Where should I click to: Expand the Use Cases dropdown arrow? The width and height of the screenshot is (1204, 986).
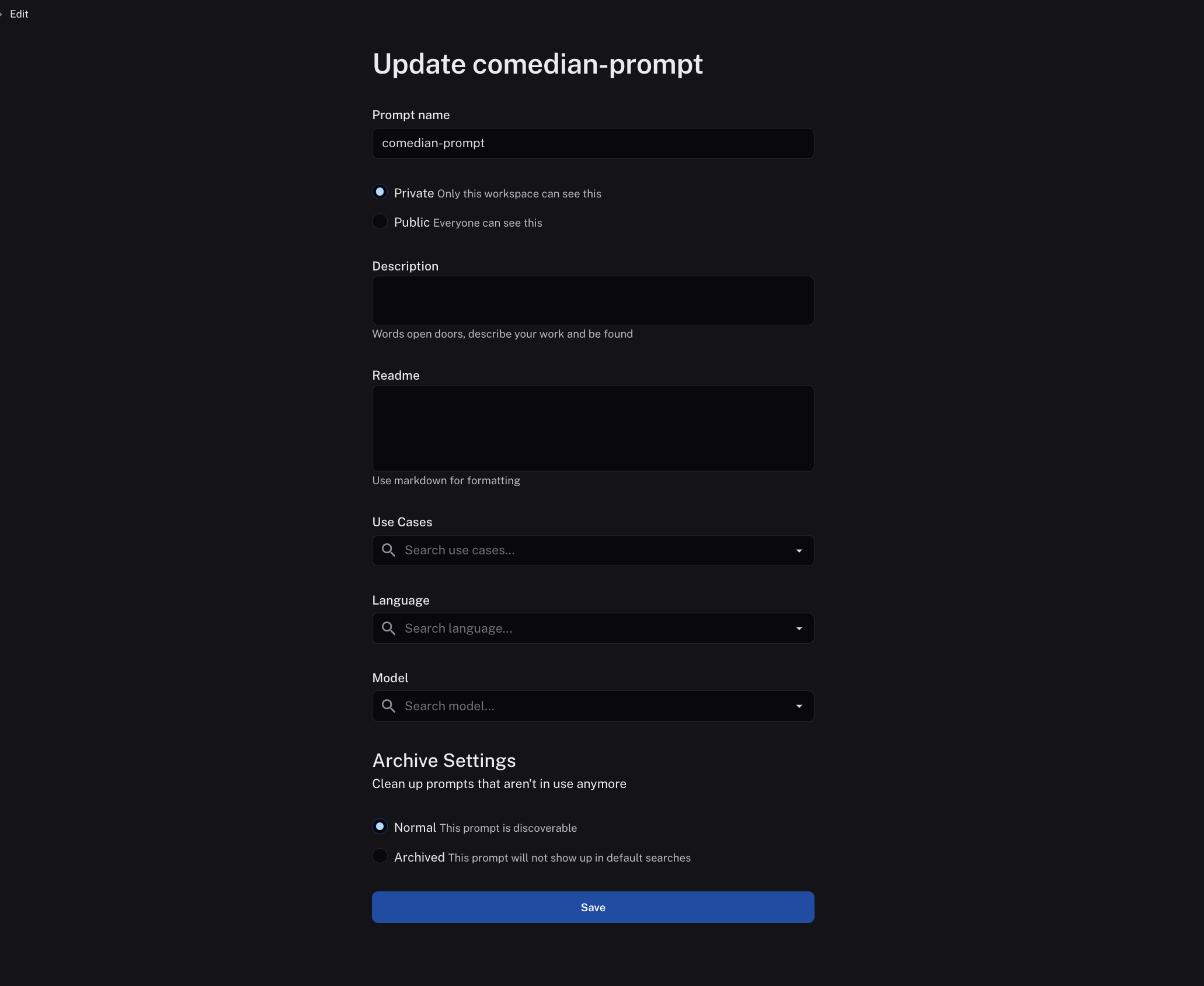pyautogui.click(x=799, y=551)
